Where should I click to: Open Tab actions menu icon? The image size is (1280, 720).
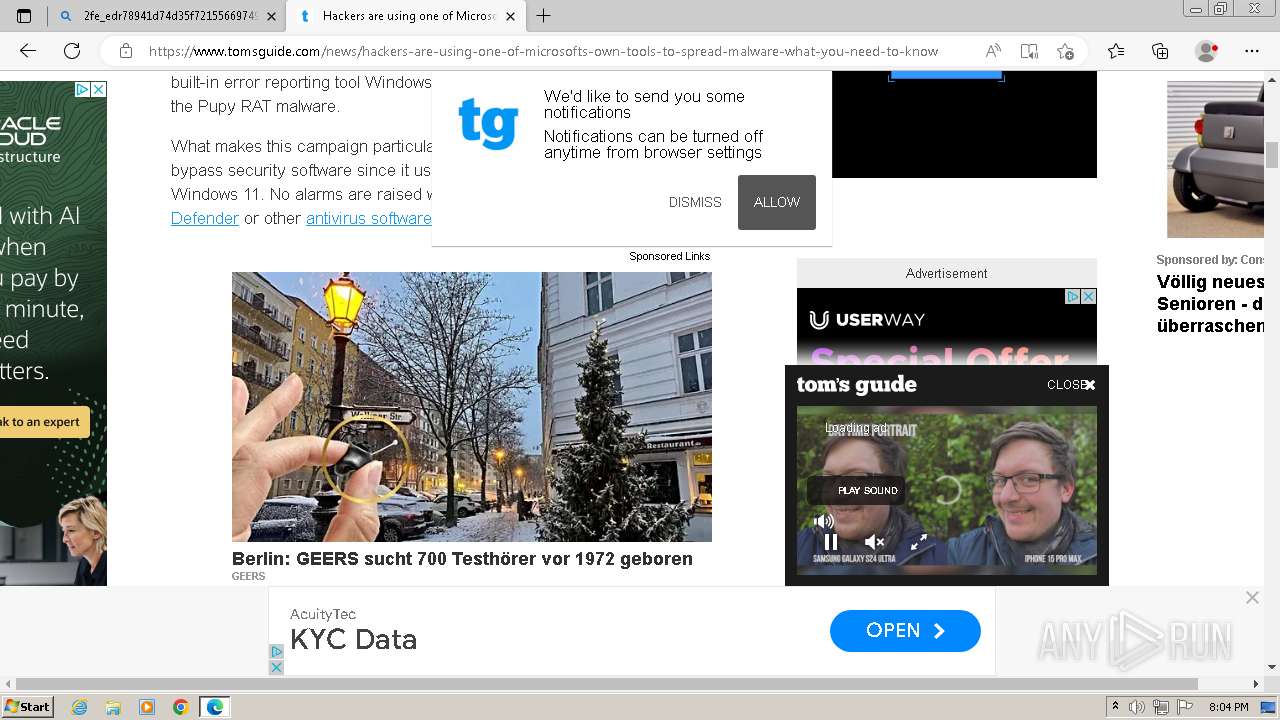(x=24, y=16)
